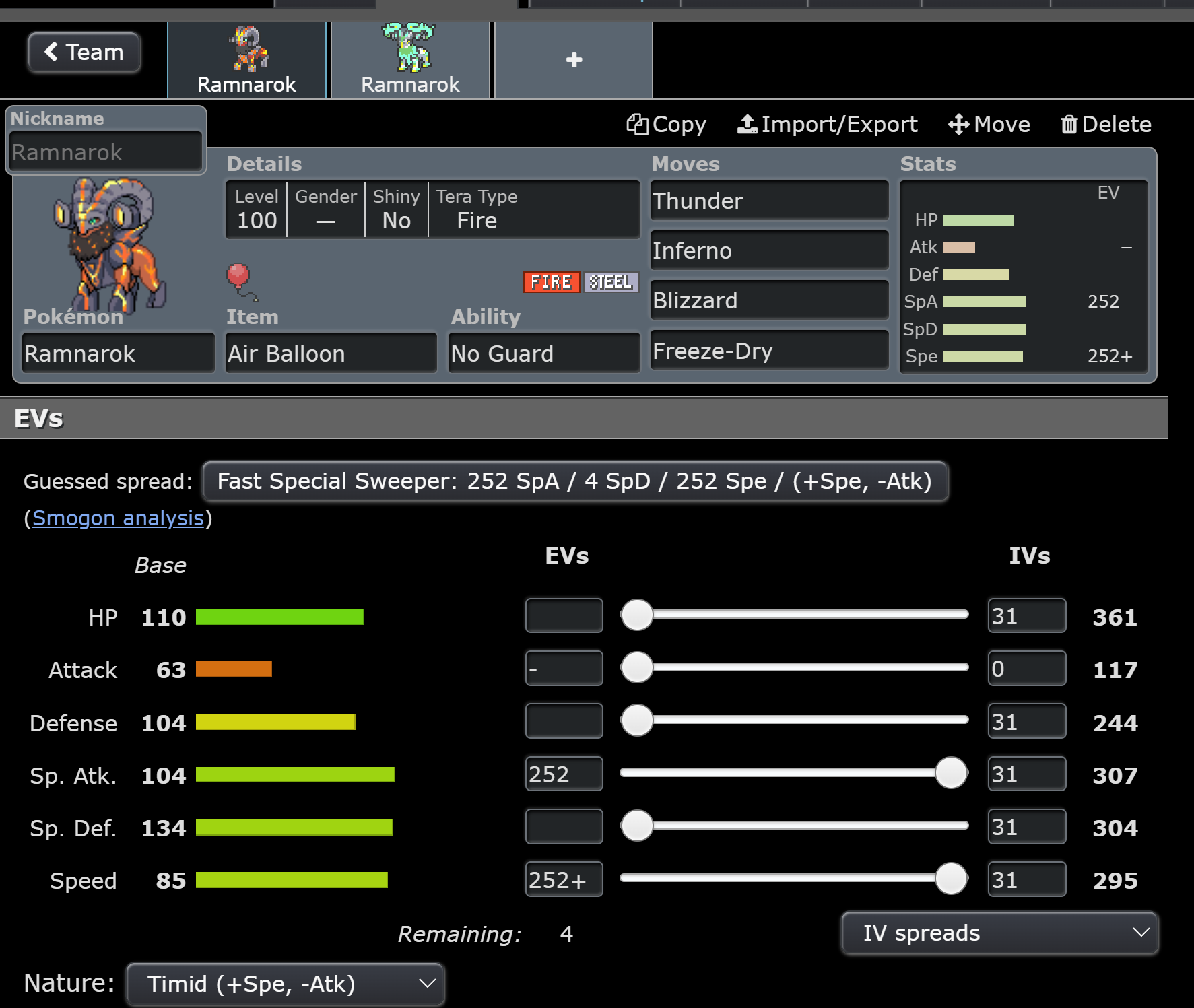Click the FIRE type badge
The image size is (1194, 1008).
552,282
